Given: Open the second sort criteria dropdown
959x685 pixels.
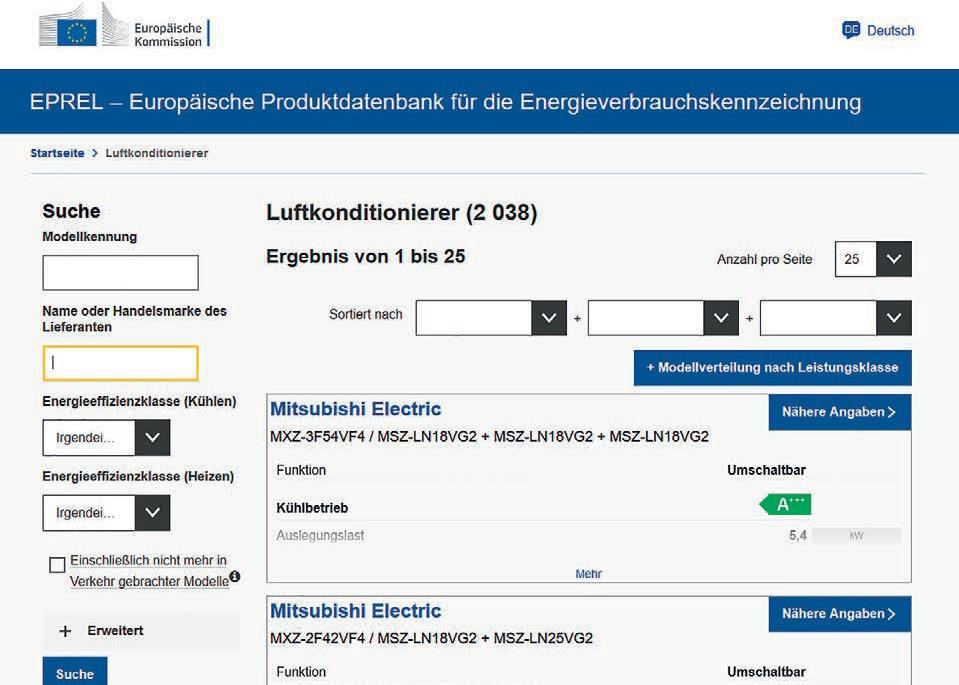Looking at the screenshot, I should (663, 317).
